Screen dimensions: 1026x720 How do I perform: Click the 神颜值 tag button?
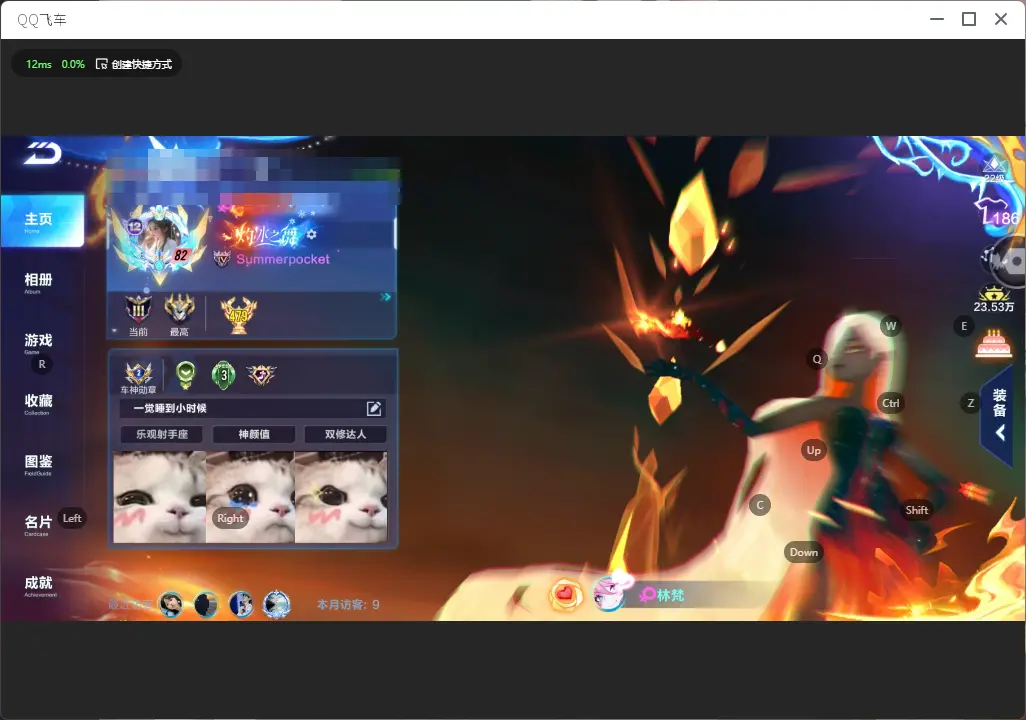click(x=254, y=434)
